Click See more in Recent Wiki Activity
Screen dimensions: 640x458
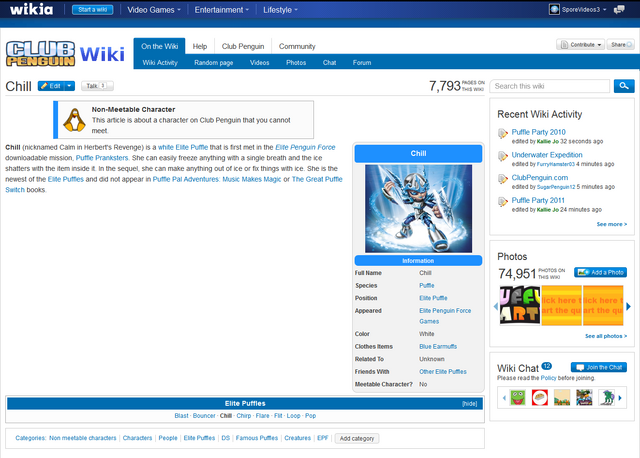tap(611, 224)
